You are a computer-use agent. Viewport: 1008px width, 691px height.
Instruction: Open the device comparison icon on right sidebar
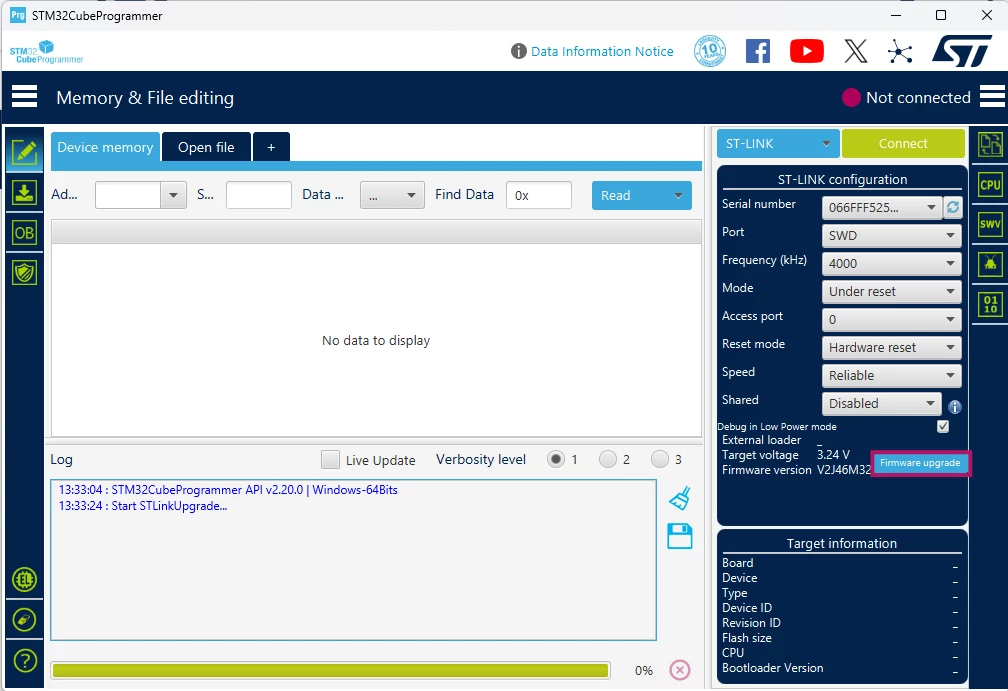click(990, 144)
